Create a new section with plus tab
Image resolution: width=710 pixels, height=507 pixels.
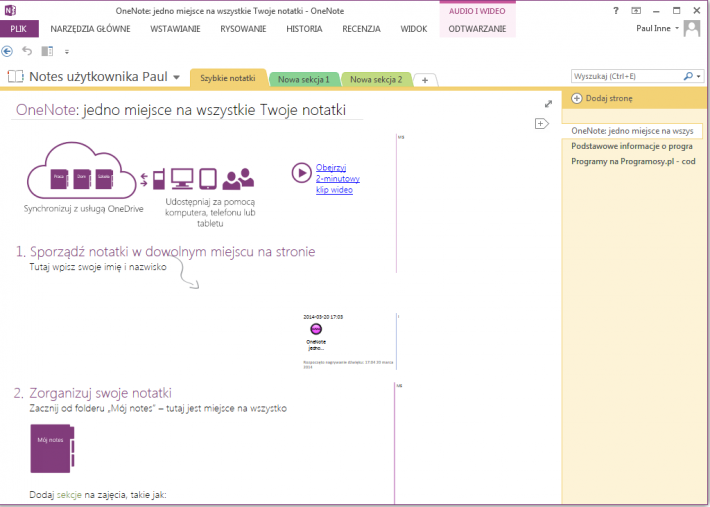[425, 80]
